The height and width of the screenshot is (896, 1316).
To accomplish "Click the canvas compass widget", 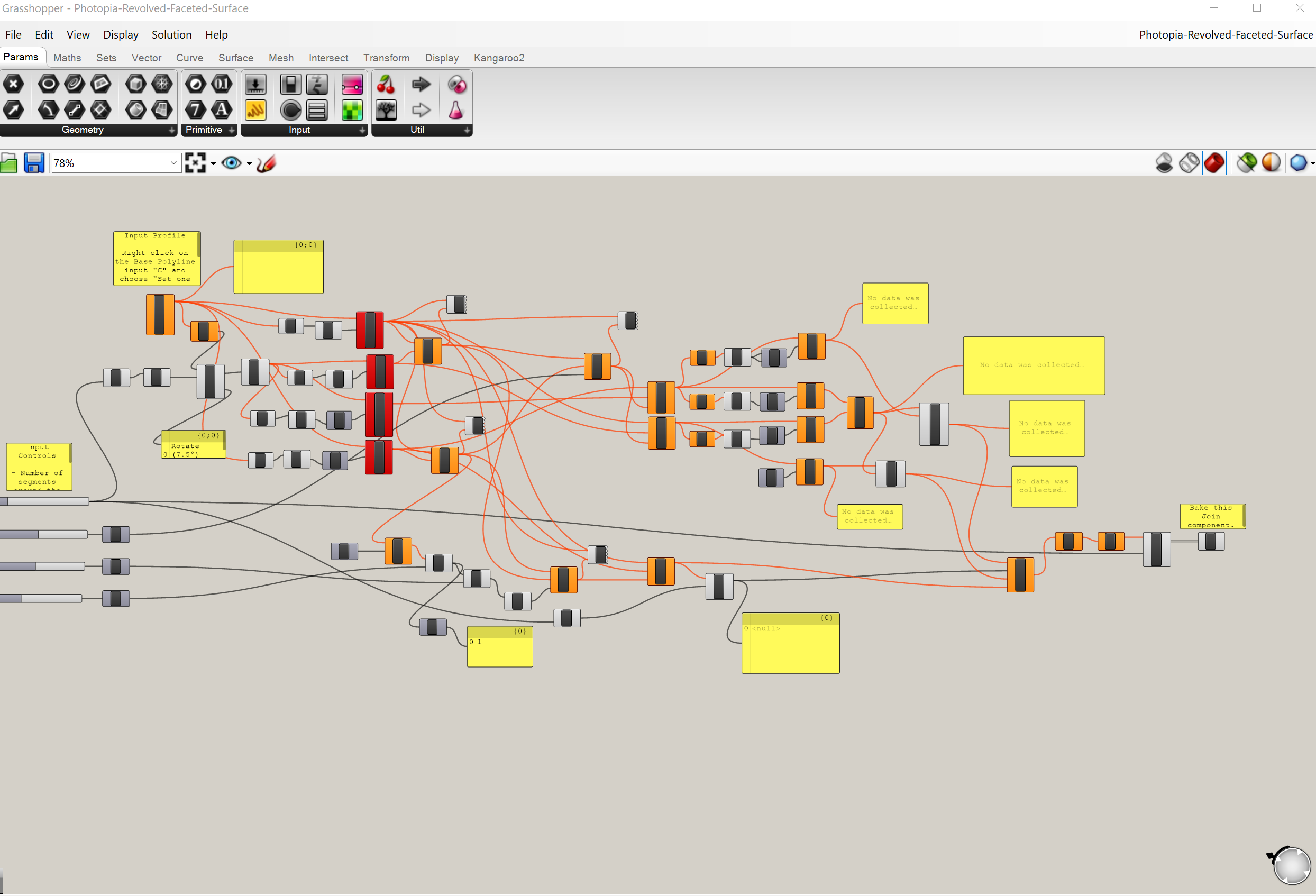I will coord(1291,865).
